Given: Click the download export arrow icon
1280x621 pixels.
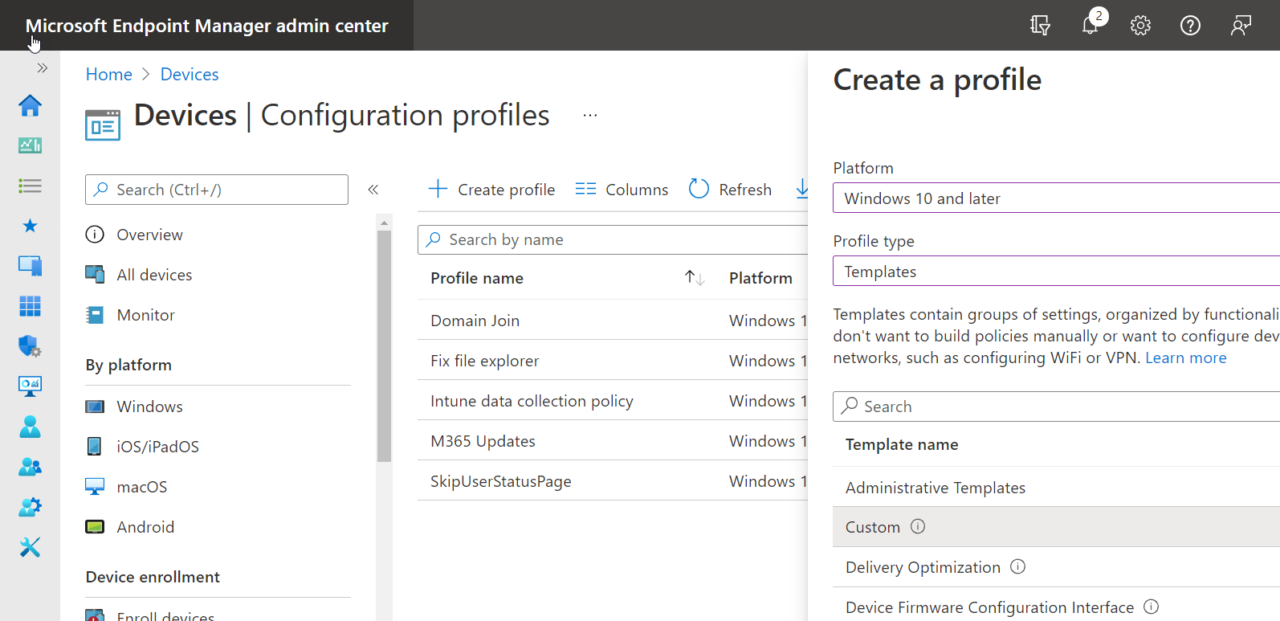Looking at the screenshot, I should [x=802, y=189].
